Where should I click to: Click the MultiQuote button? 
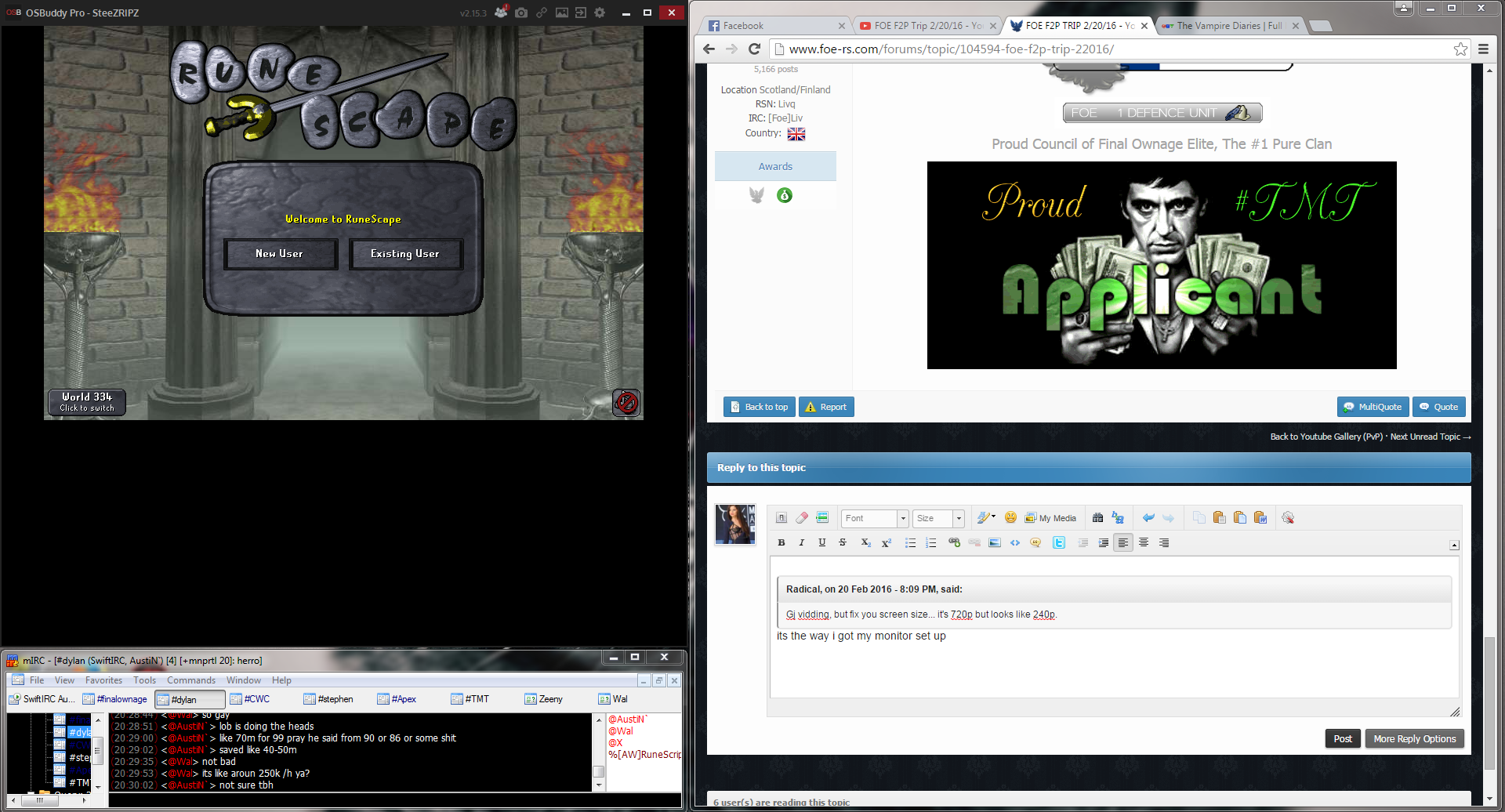(1373, 407)
